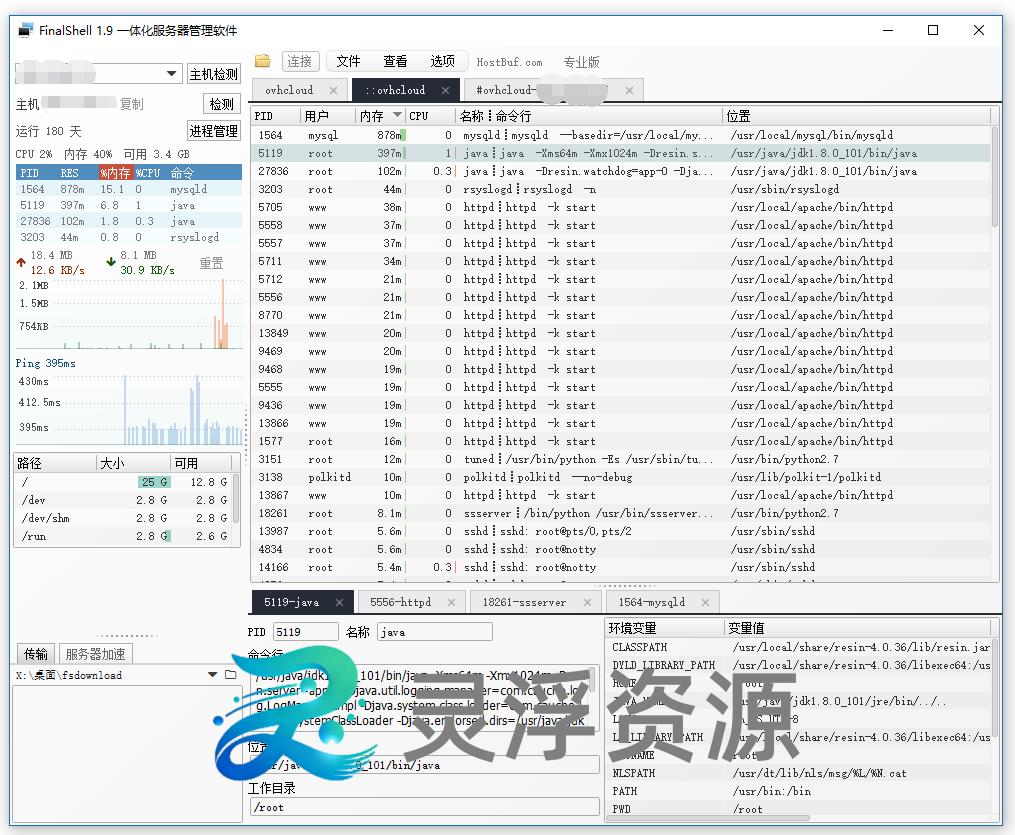
Task: Select process row PID 1564 mysqld
Action: (620, 135)
